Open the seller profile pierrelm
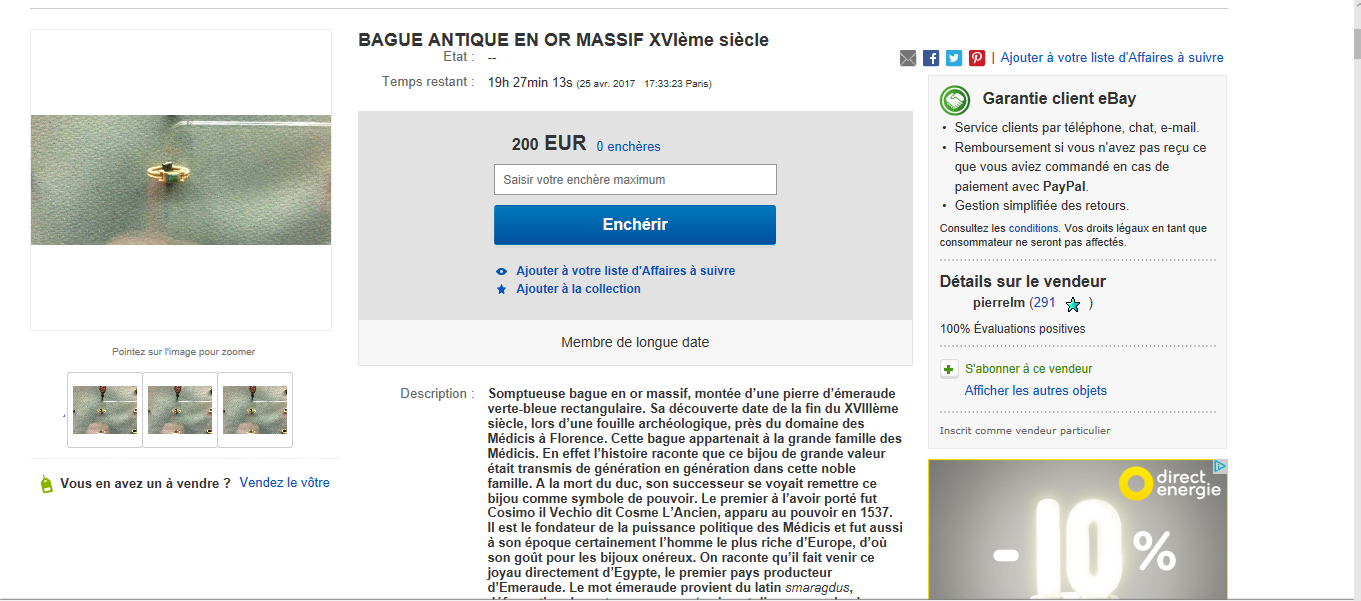Image resolution: width=1361 pixels, height=601 pixels. (x=999, y=303)
